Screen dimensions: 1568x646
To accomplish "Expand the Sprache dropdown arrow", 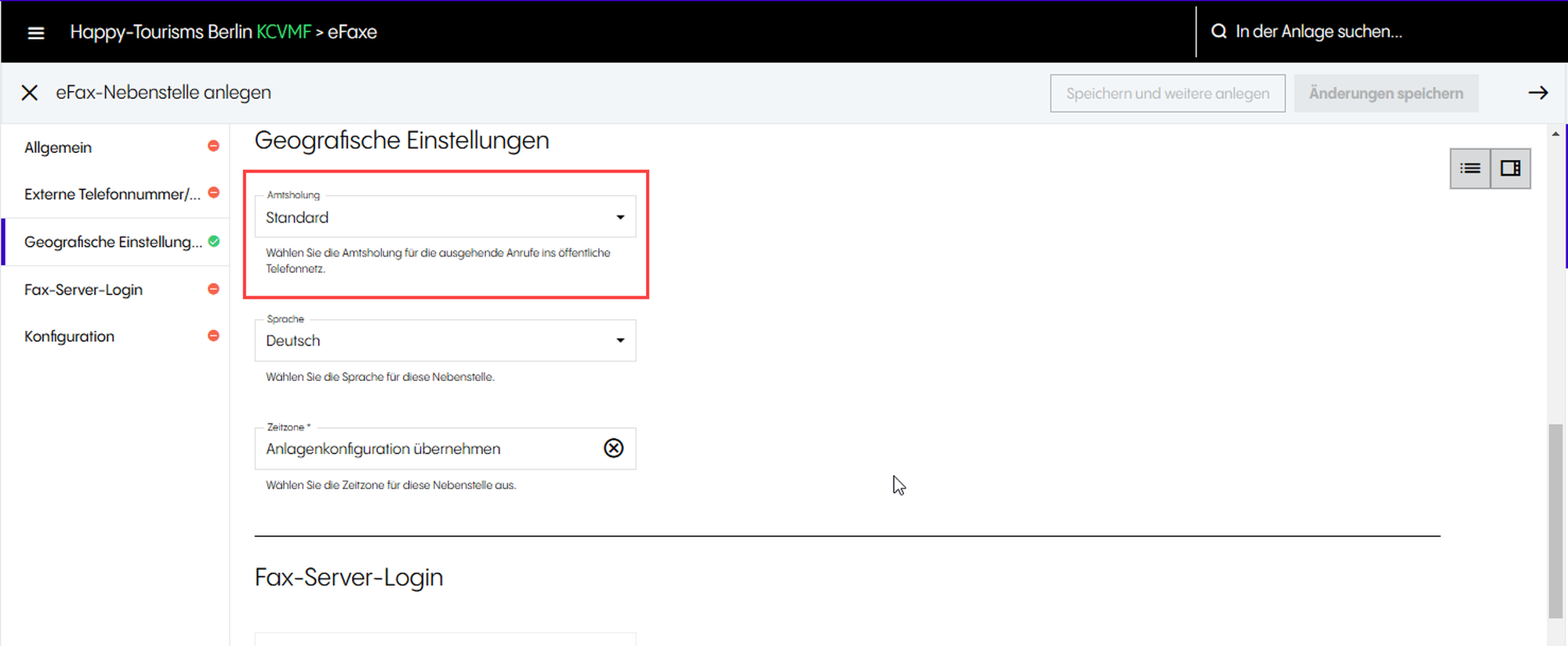I will [620, 340].
